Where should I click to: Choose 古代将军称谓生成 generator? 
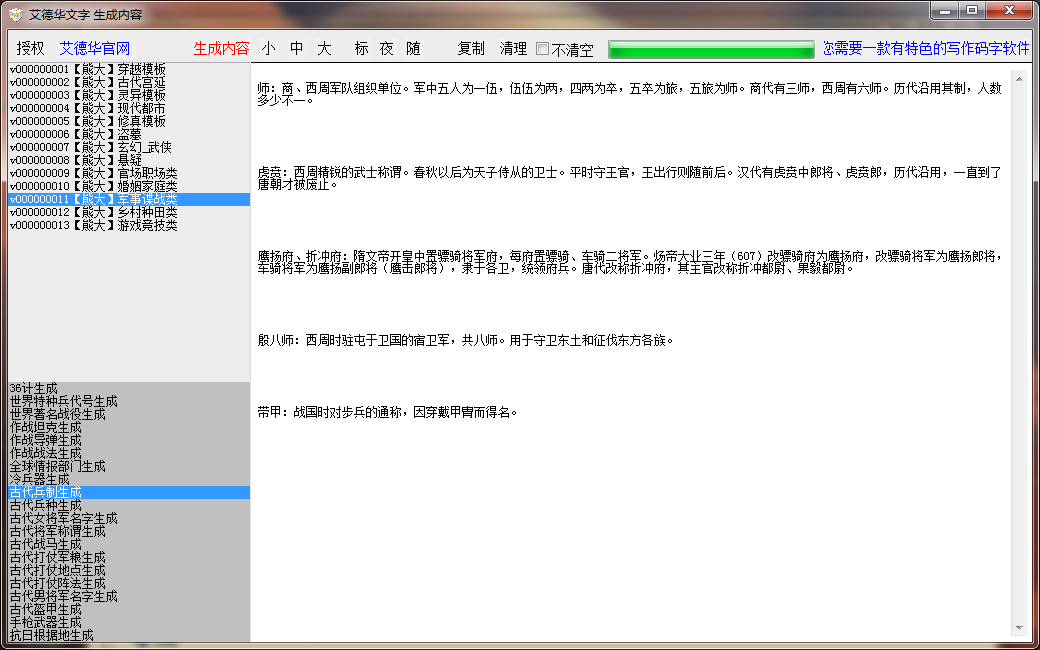(x=129, y=531)
